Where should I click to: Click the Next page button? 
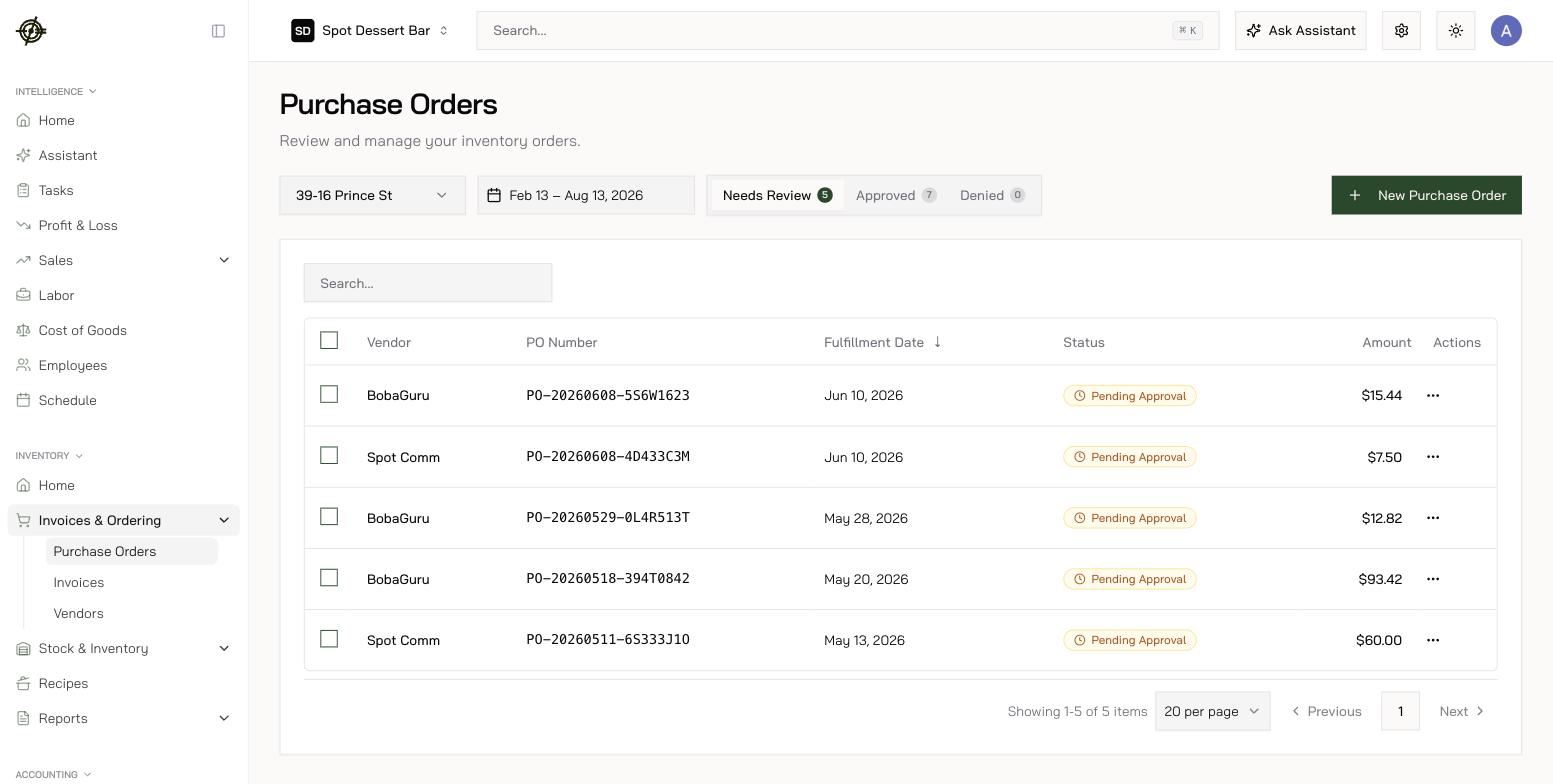1462,711
